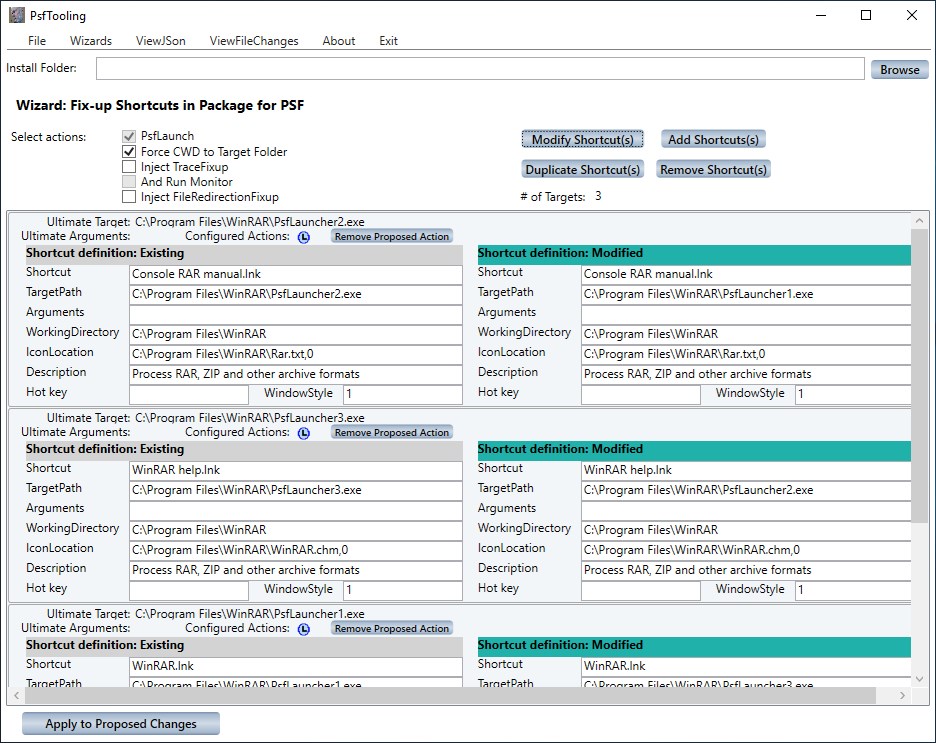Image resolution: width=936 pixels, height=743 pixels.
Task: Click modified Shortcut field WinRAR help.lnk
Action: coord(746,470)
